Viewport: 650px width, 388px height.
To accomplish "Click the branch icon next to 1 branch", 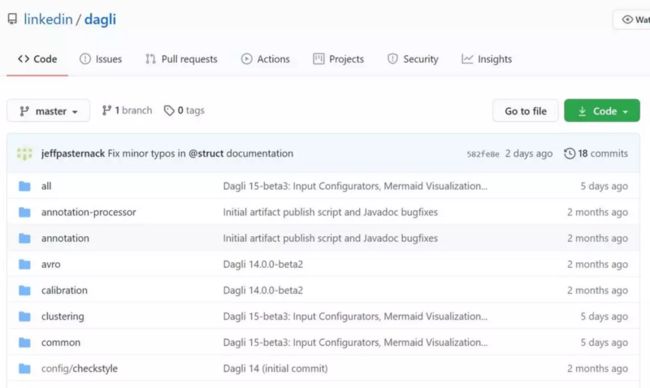I will pos(107,110).
